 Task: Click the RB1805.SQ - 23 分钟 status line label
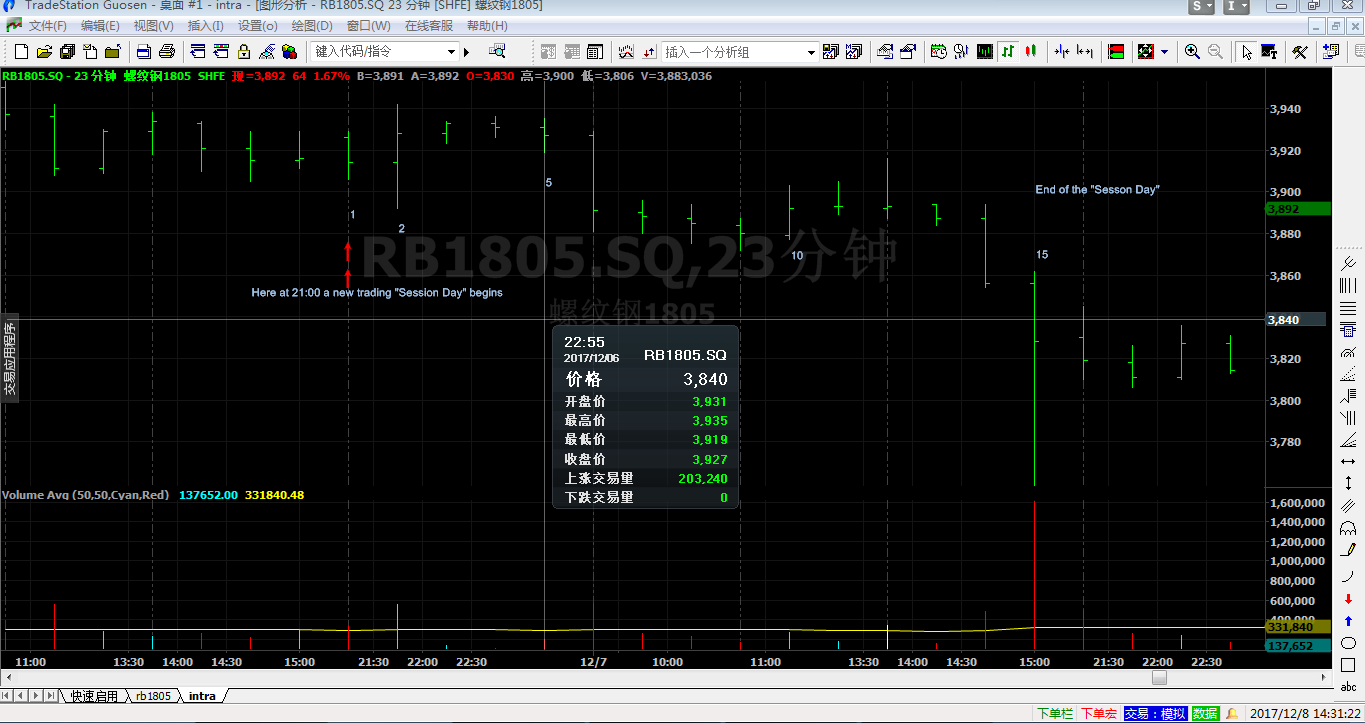point(59,76)
